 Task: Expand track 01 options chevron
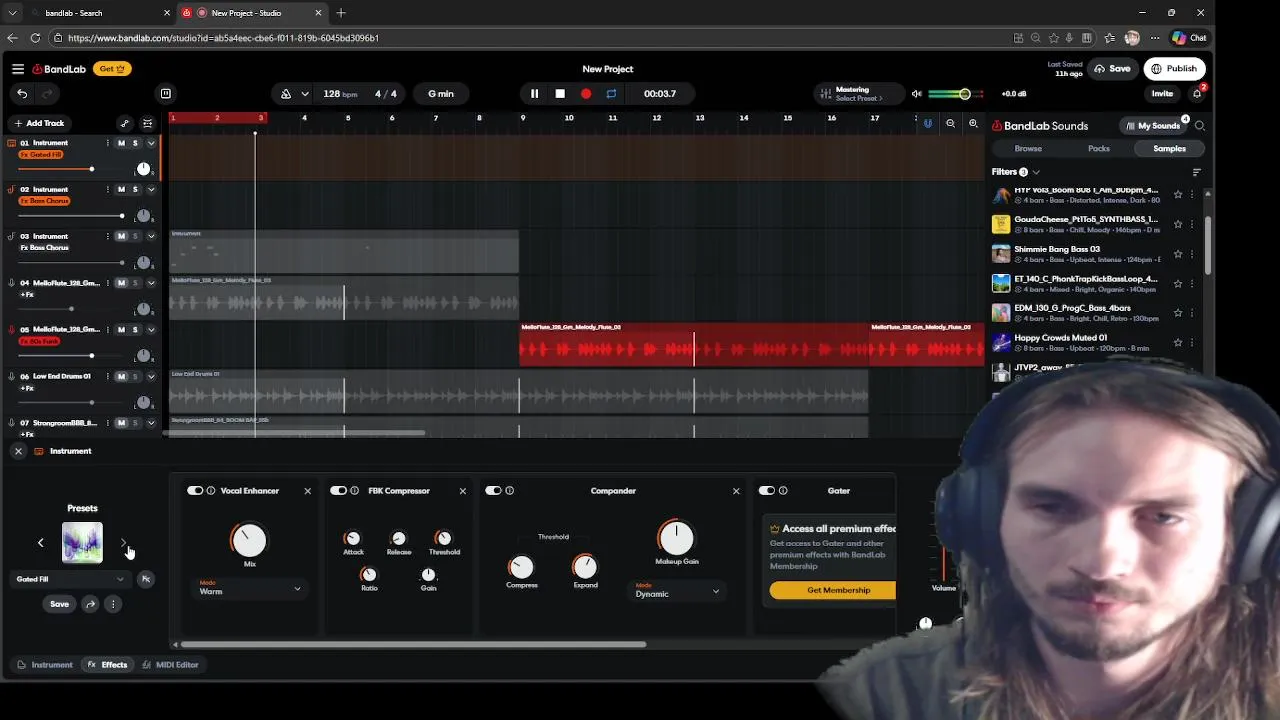(x=151, y=143)
